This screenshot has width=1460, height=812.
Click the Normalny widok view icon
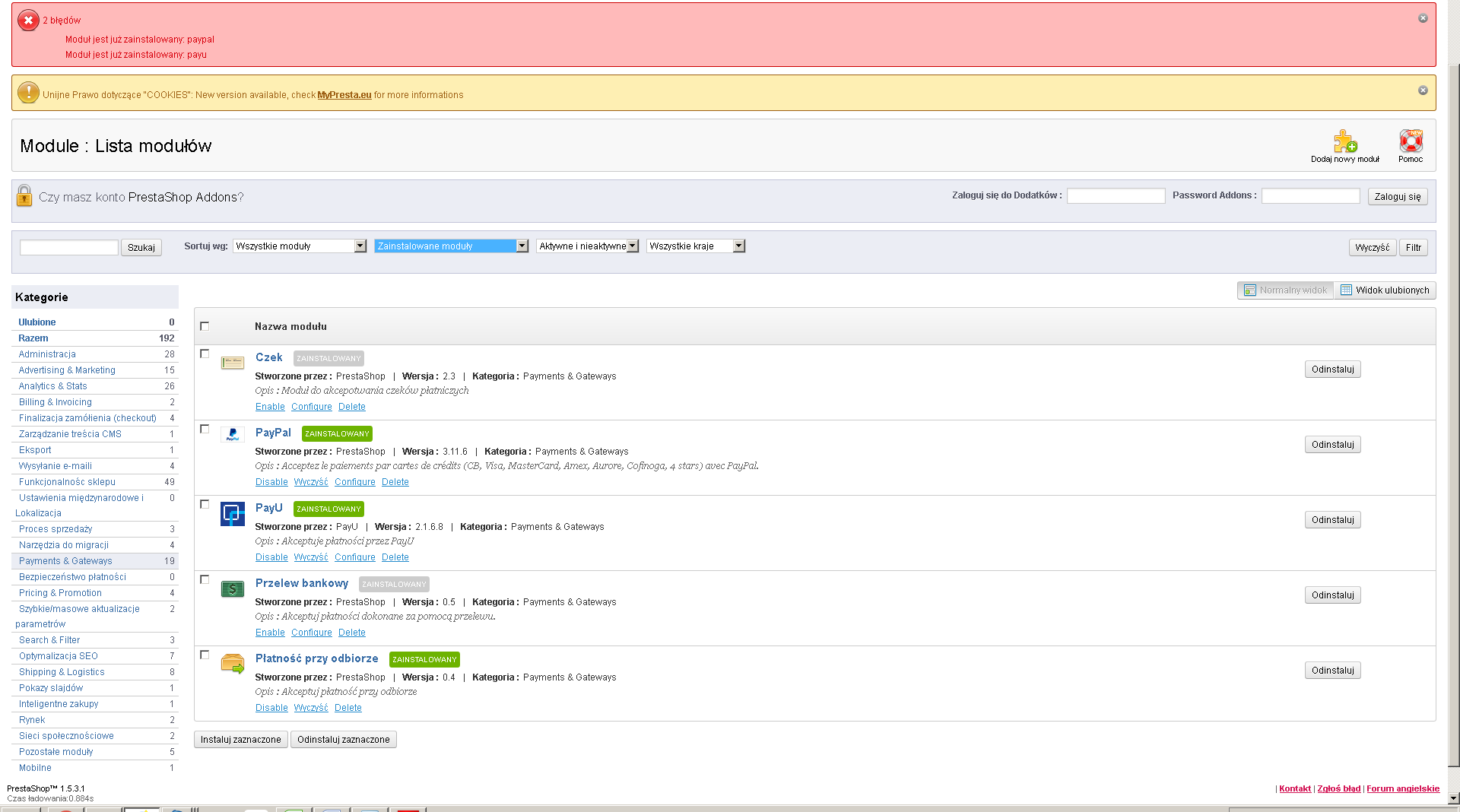pyautogui.click(x=1249, y=290)
